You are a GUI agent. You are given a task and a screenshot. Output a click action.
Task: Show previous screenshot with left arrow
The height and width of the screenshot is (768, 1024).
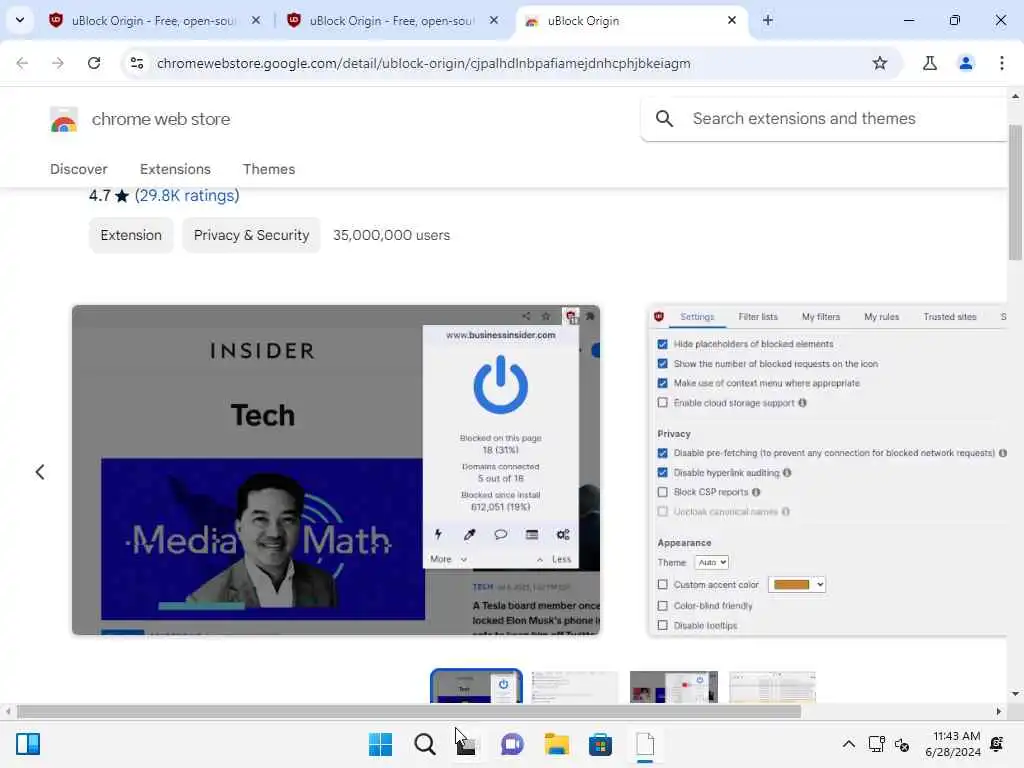pyautogui.click(x=40, y=472)
